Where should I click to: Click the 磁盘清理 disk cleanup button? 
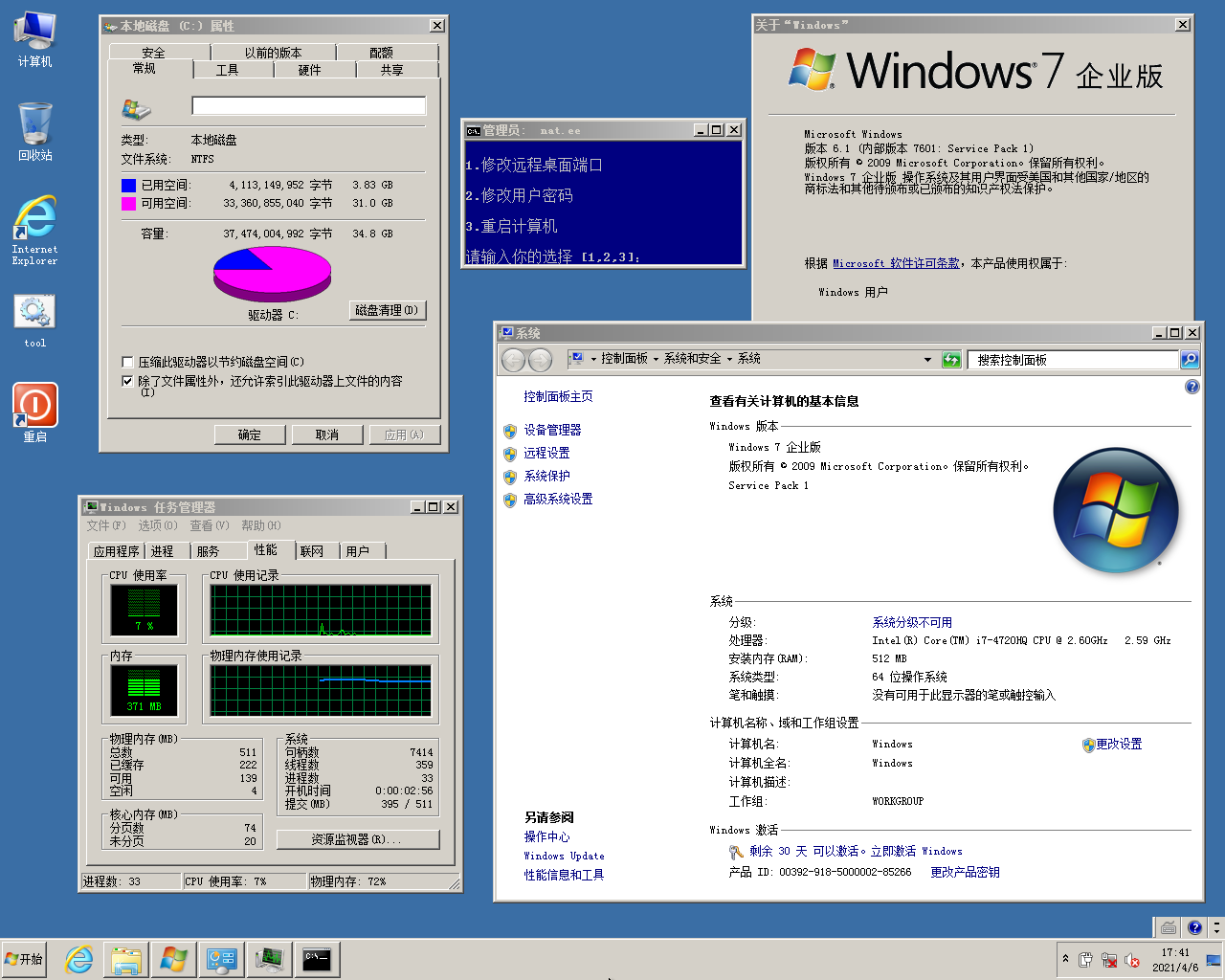click(387, 310)
